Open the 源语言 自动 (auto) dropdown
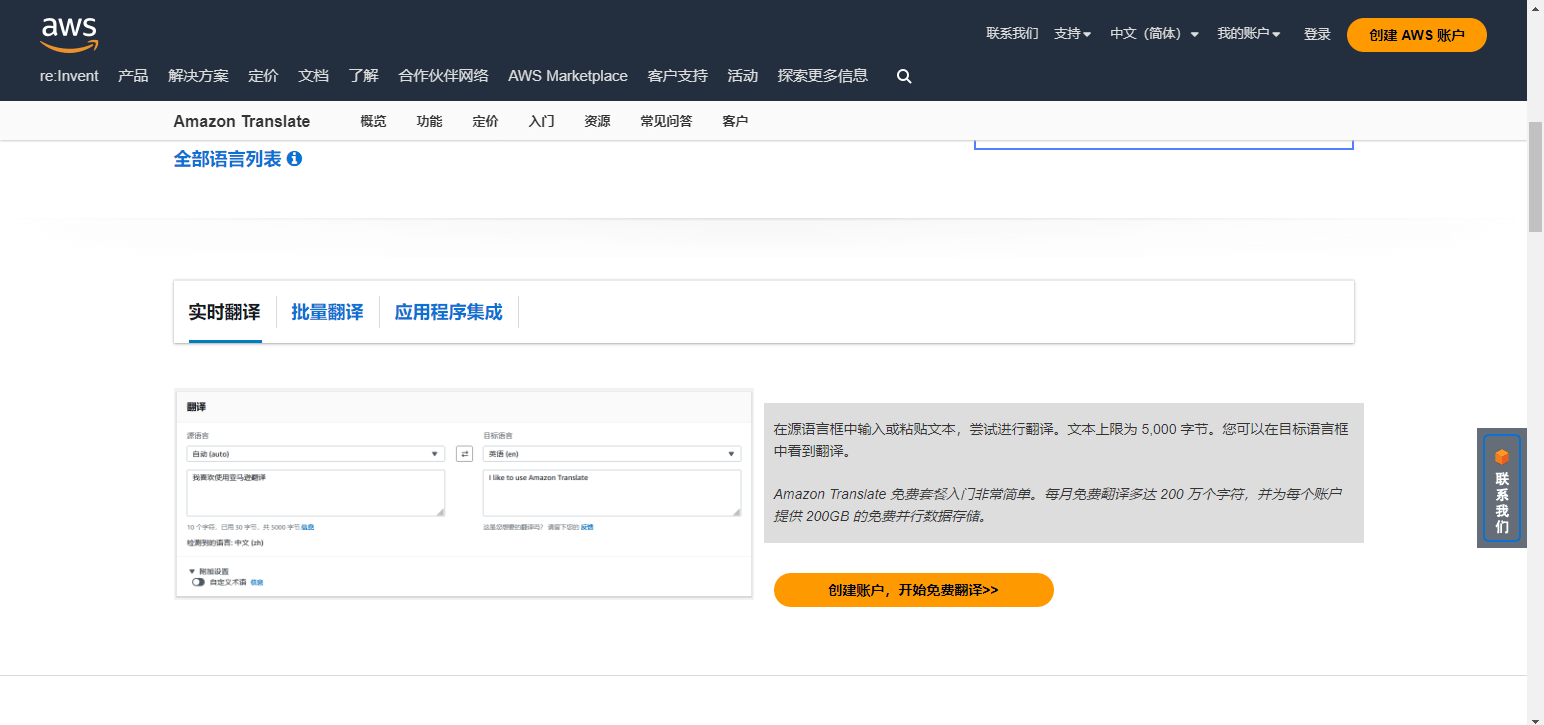1544x725 pixels. [x=315, y=454]
